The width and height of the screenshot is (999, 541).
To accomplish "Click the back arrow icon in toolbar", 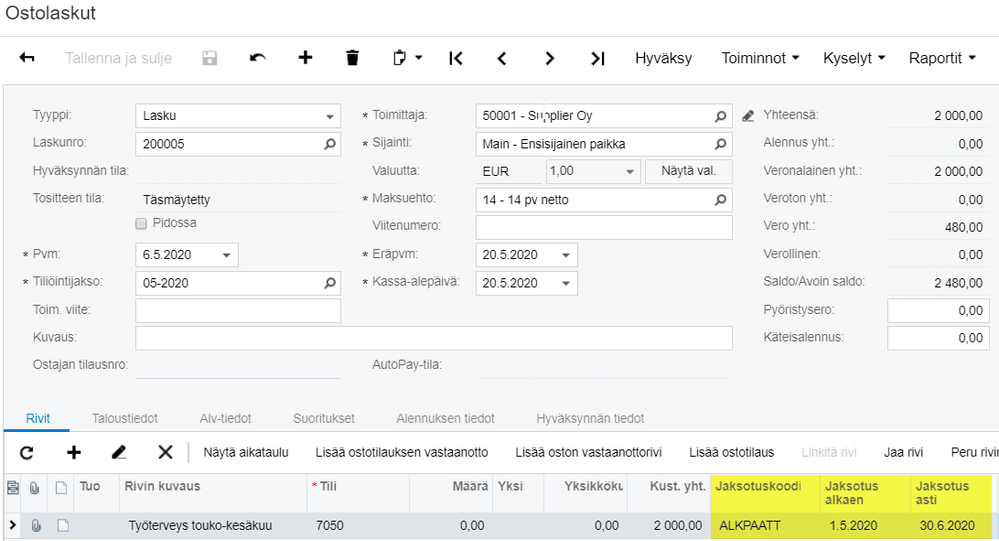I will [x=27, y=58].
